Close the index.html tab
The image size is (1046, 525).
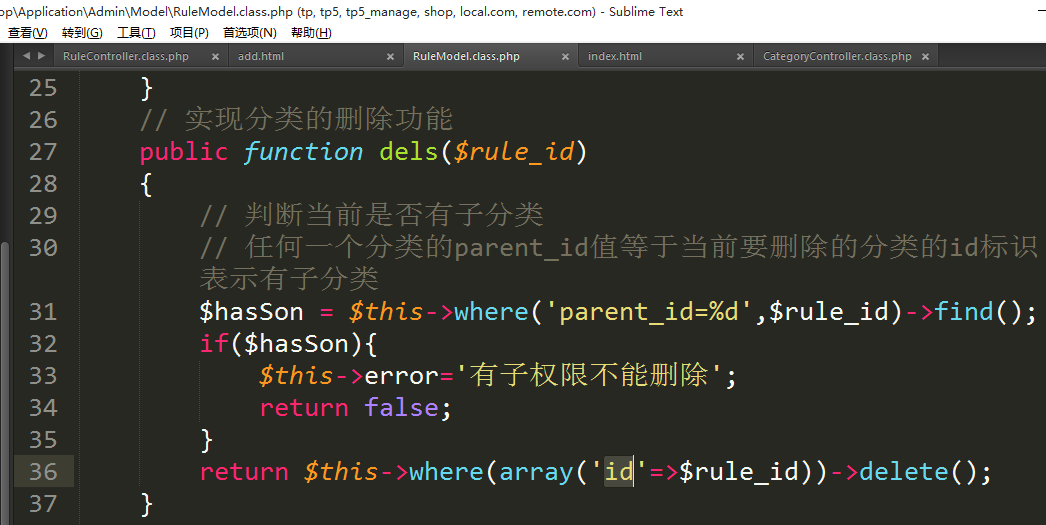pyautogui.click(x=740, y=57)
